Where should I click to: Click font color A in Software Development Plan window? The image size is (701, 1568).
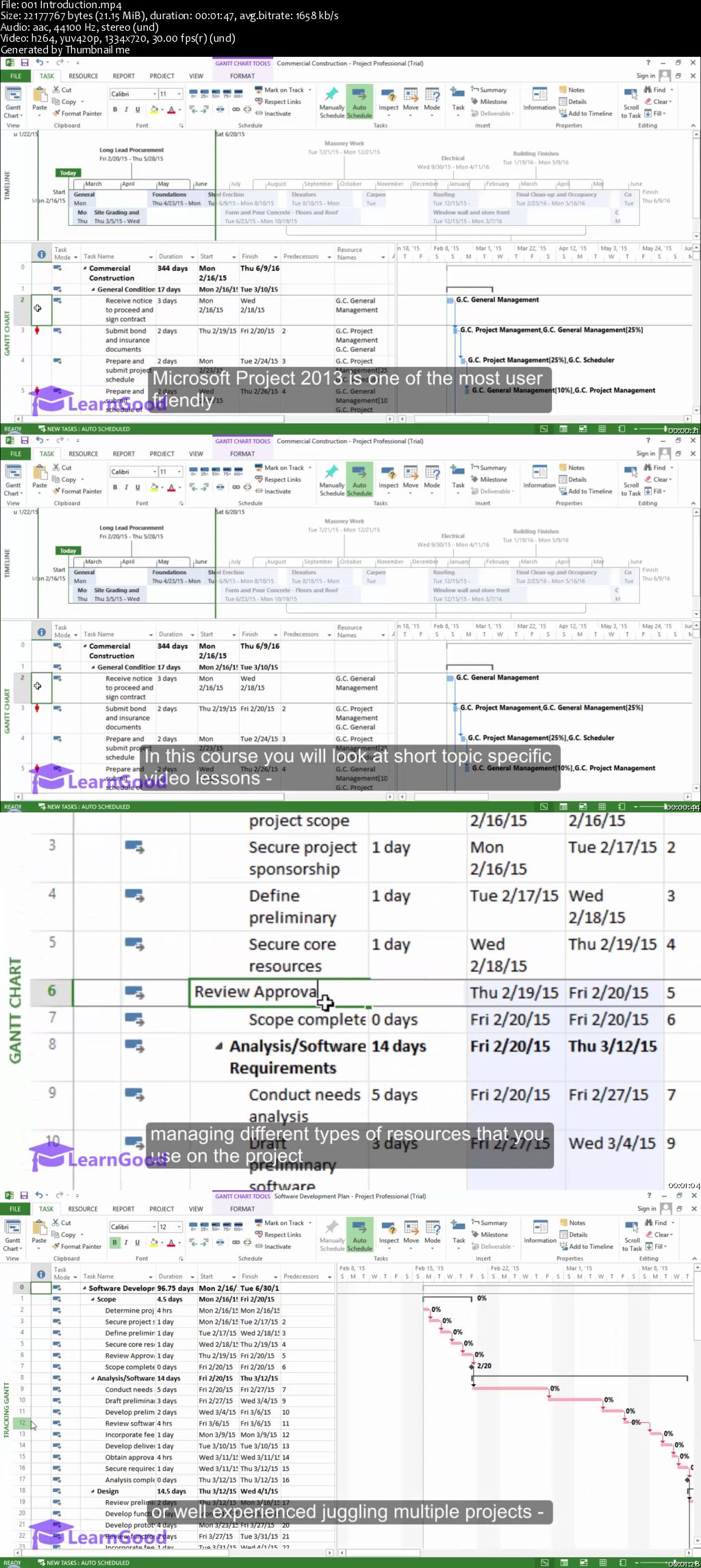point(171,1242)
